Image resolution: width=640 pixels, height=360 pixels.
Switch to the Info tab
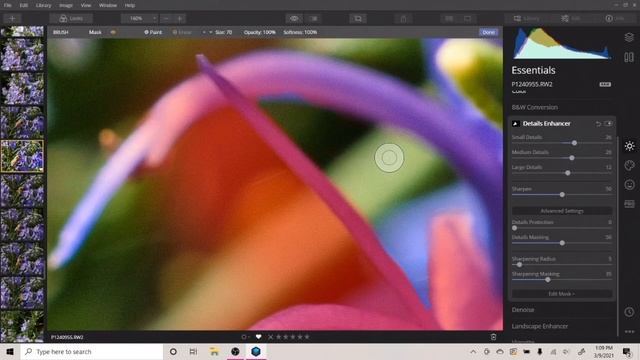click(x=615, y=18)
